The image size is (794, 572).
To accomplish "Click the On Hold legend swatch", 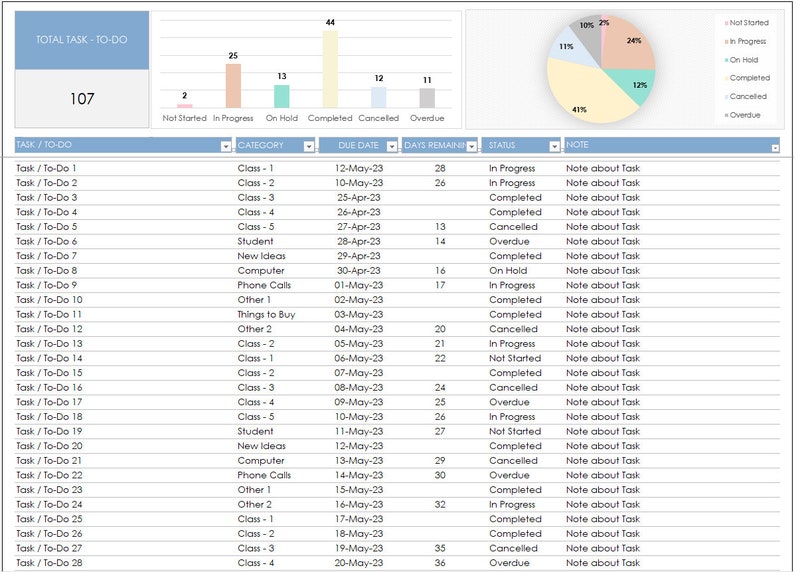I will tap(727, 60).
